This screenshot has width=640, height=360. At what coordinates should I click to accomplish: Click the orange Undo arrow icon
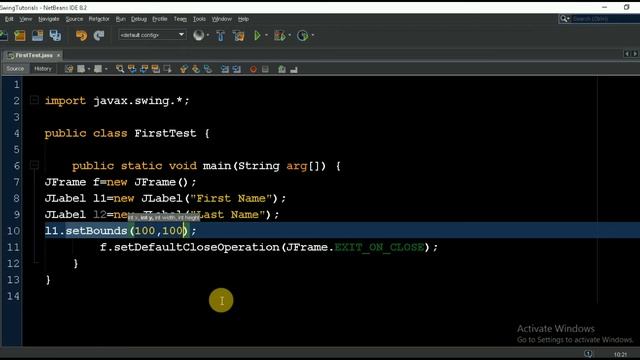[x=81, y=36]
